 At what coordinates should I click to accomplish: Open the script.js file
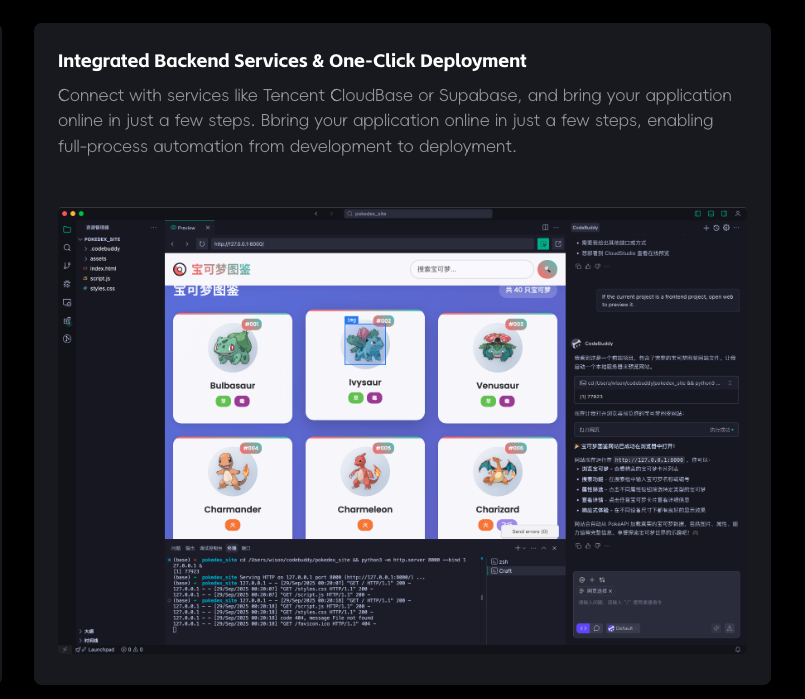pyautogui.click(x=97, y=279)
